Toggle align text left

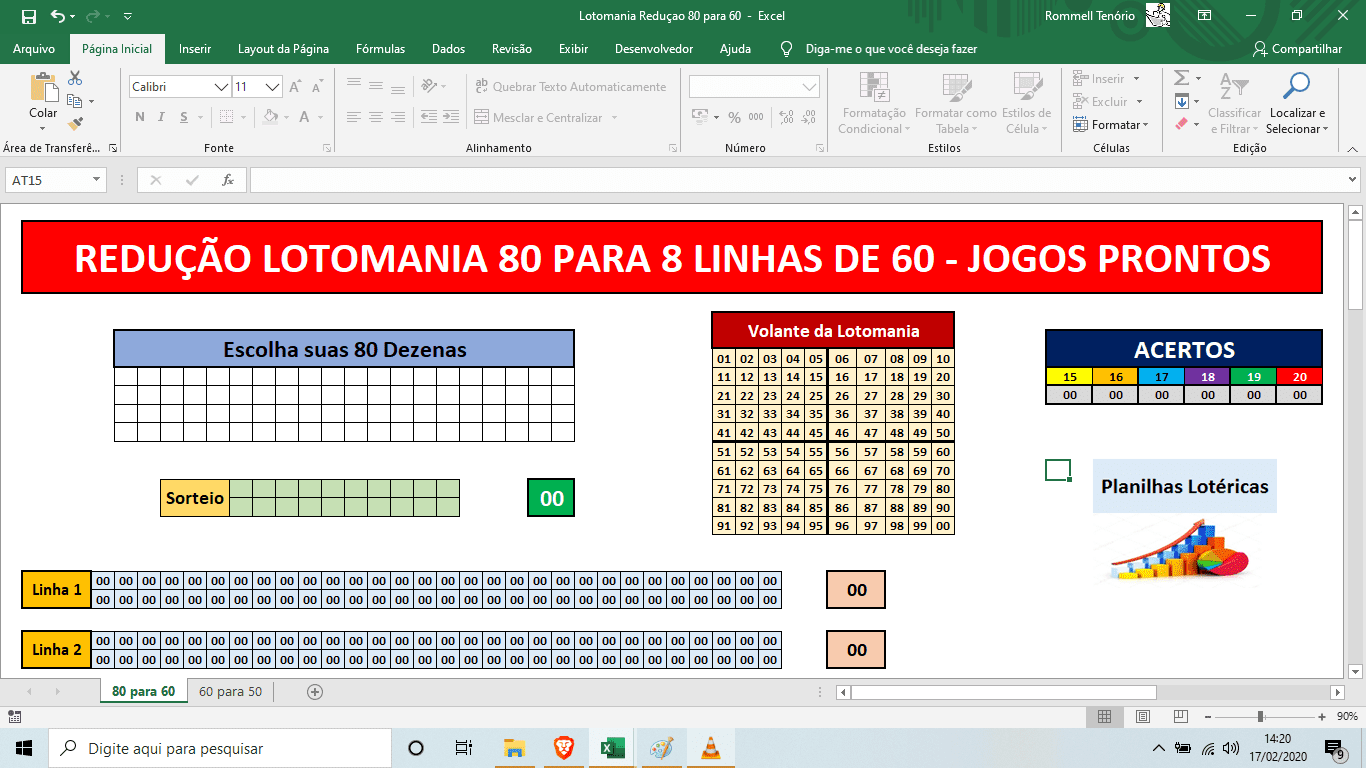tap(352, 117)
